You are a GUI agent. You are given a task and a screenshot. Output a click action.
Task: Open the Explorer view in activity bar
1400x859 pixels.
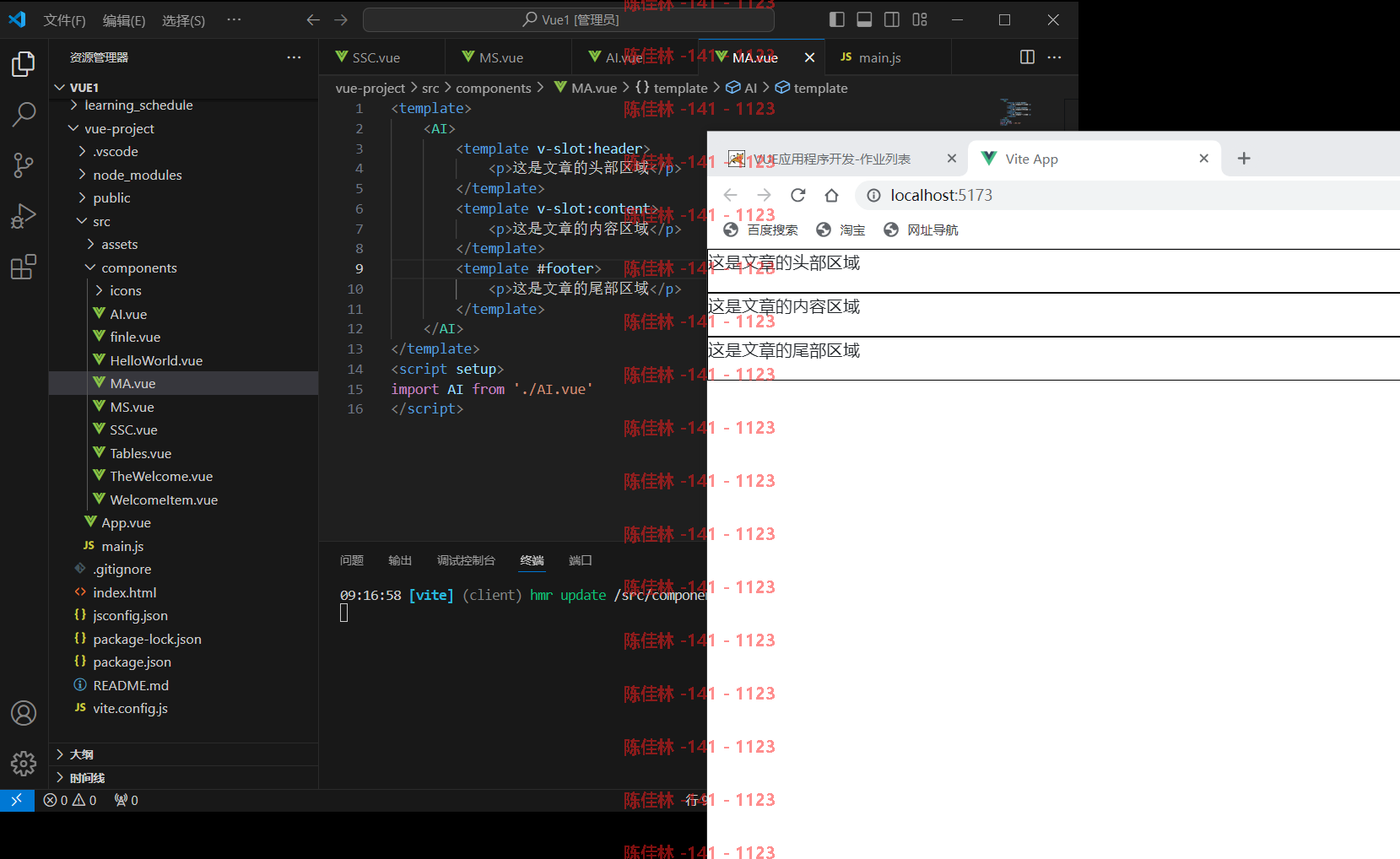(24, 64)
